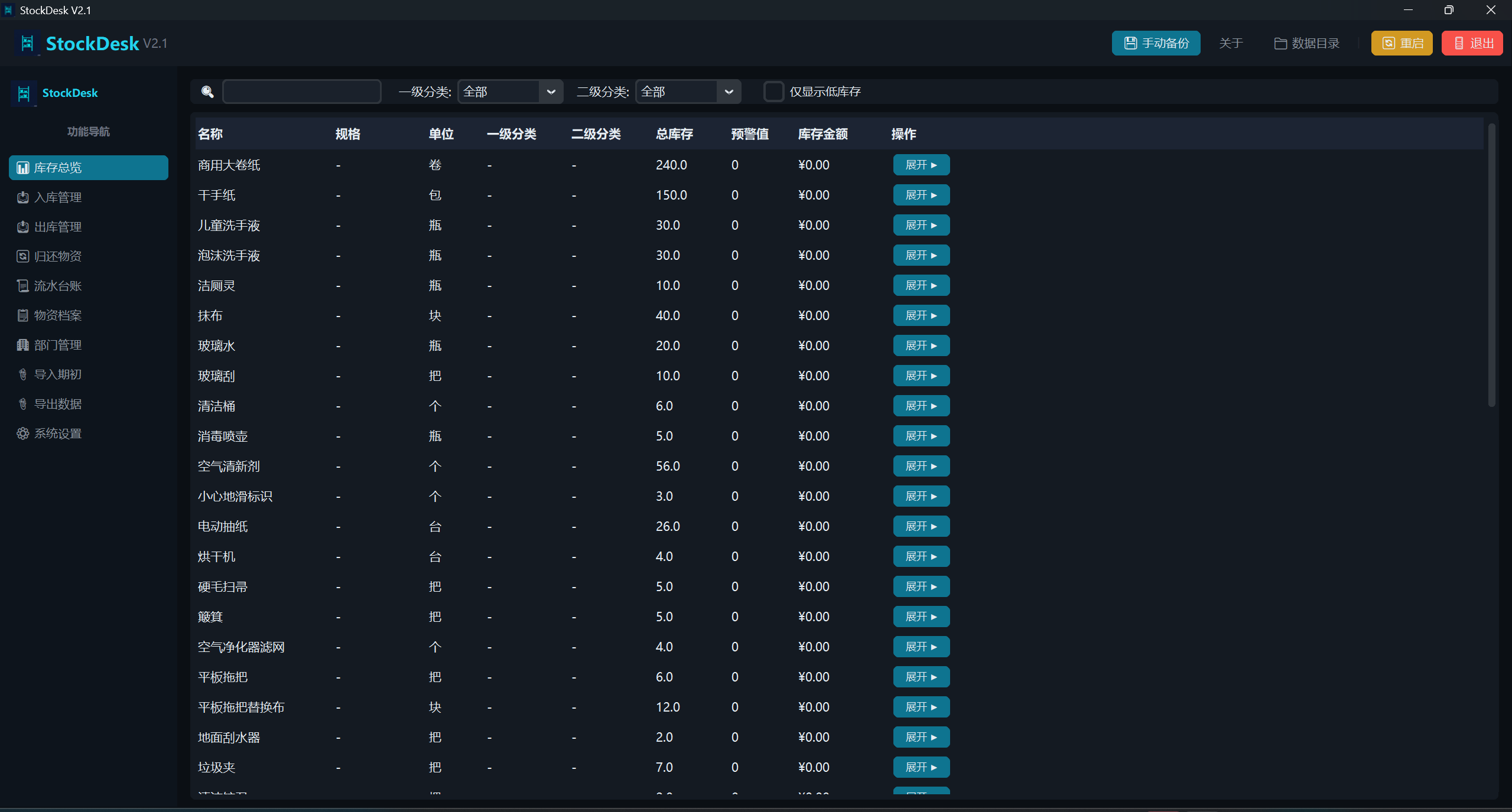
Task: Click the red 退出 button
Action: point(1472,43)
